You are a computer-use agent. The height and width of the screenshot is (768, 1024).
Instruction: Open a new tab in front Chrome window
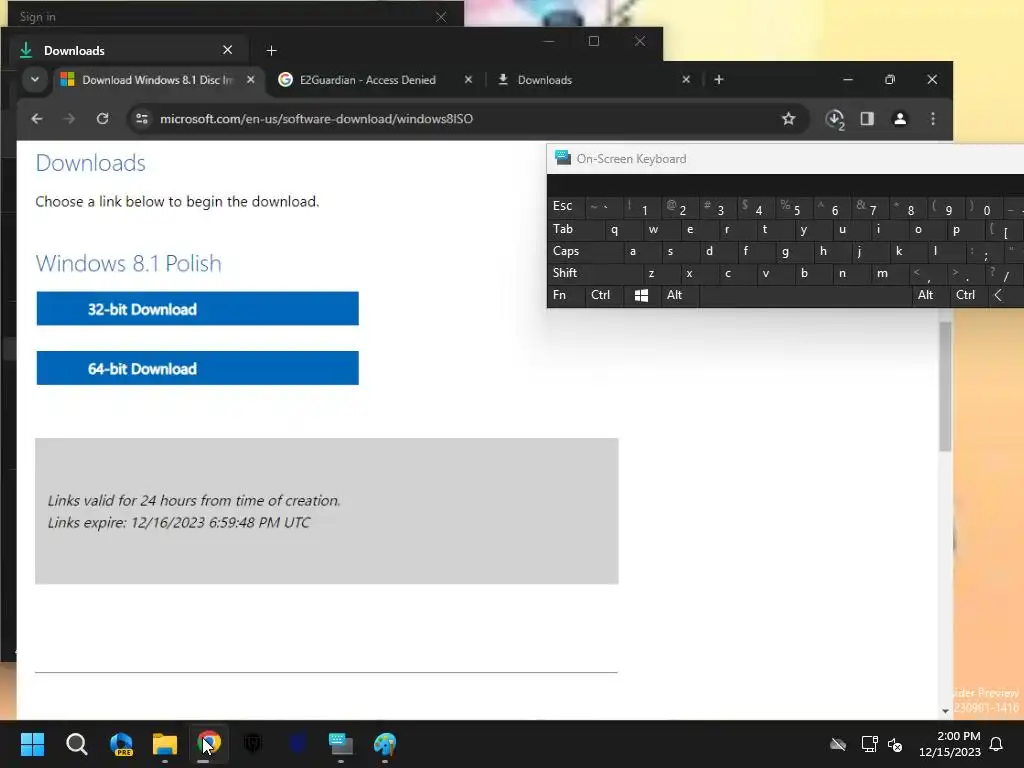point(719,80)
